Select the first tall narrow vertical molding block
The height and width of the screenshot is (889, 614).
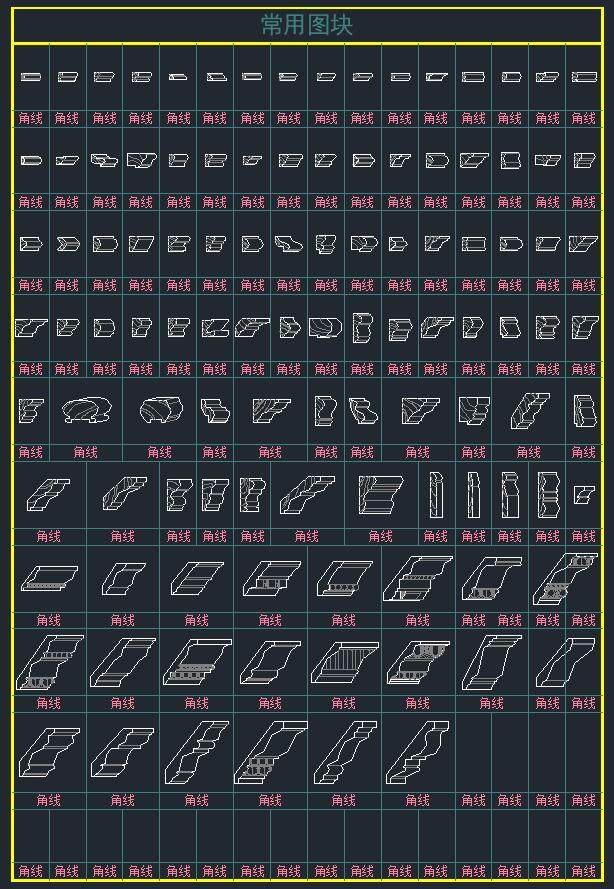click(436, 493)
